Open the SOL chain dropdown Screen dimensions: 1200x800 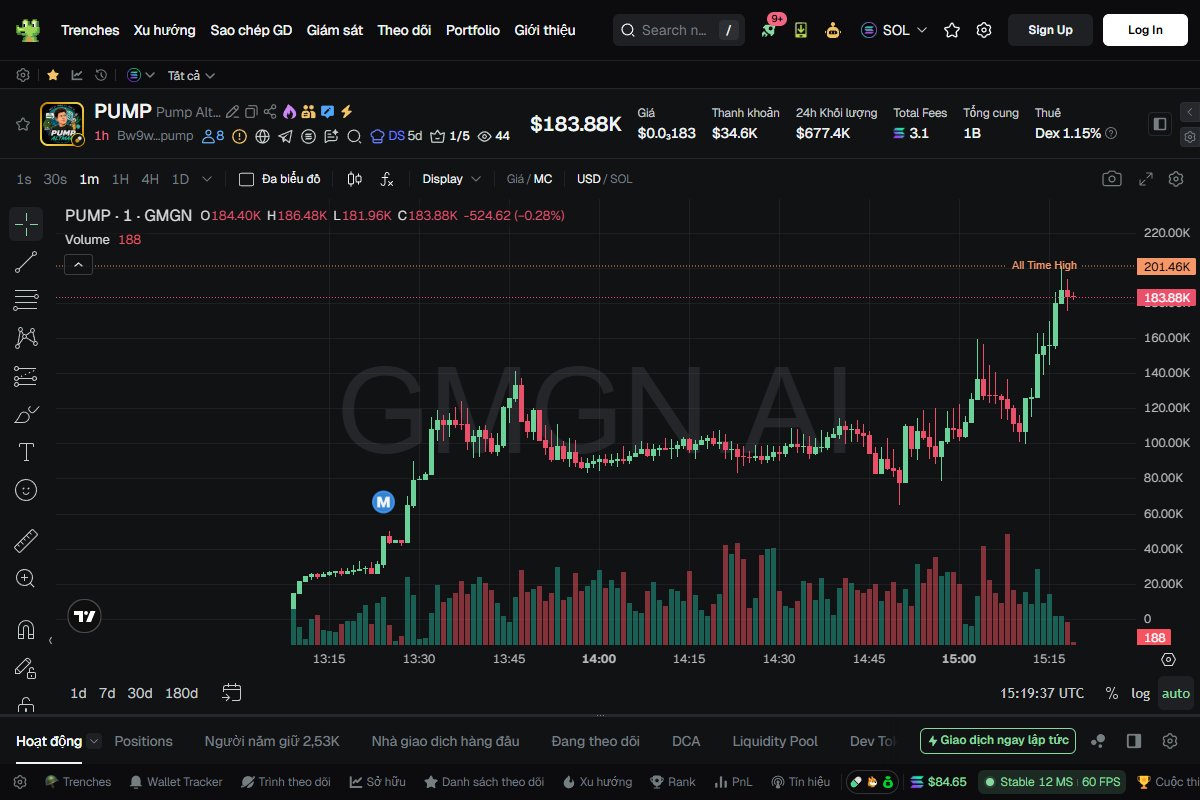(x=894, y=30)
